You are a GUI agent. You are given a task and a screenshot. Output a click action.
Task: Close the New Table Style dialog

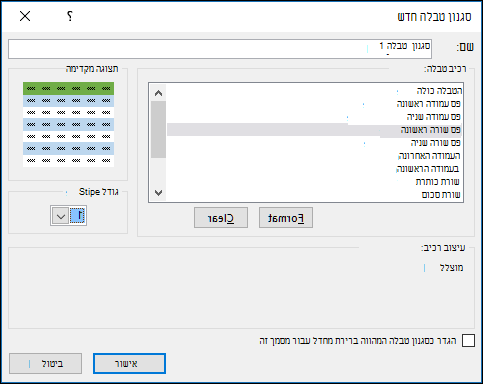(x=25, y=16)
